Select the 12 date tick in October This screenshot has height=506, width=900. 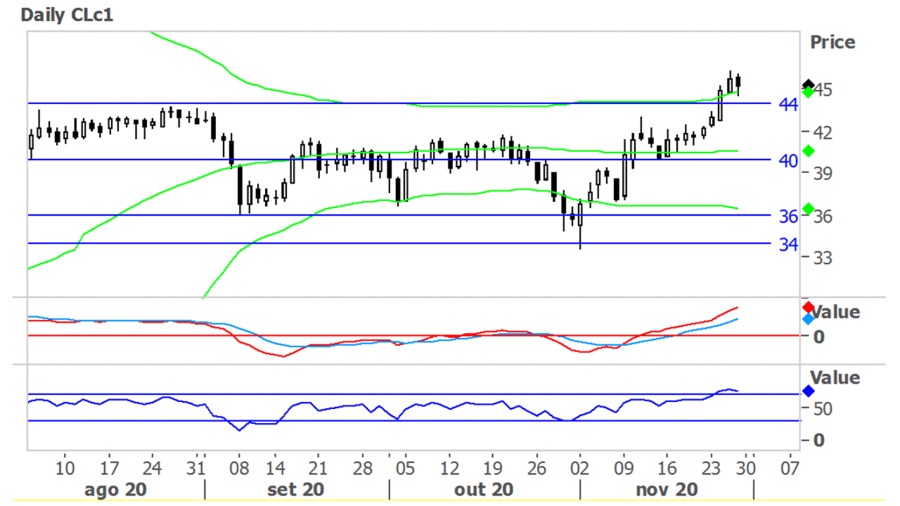pyautogui.click(x=449, y=468)
